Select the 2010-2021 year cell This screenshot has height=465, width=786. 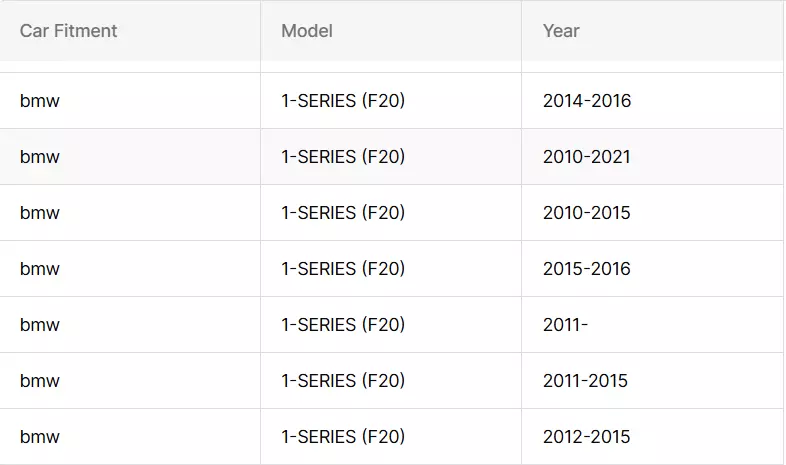586,157
